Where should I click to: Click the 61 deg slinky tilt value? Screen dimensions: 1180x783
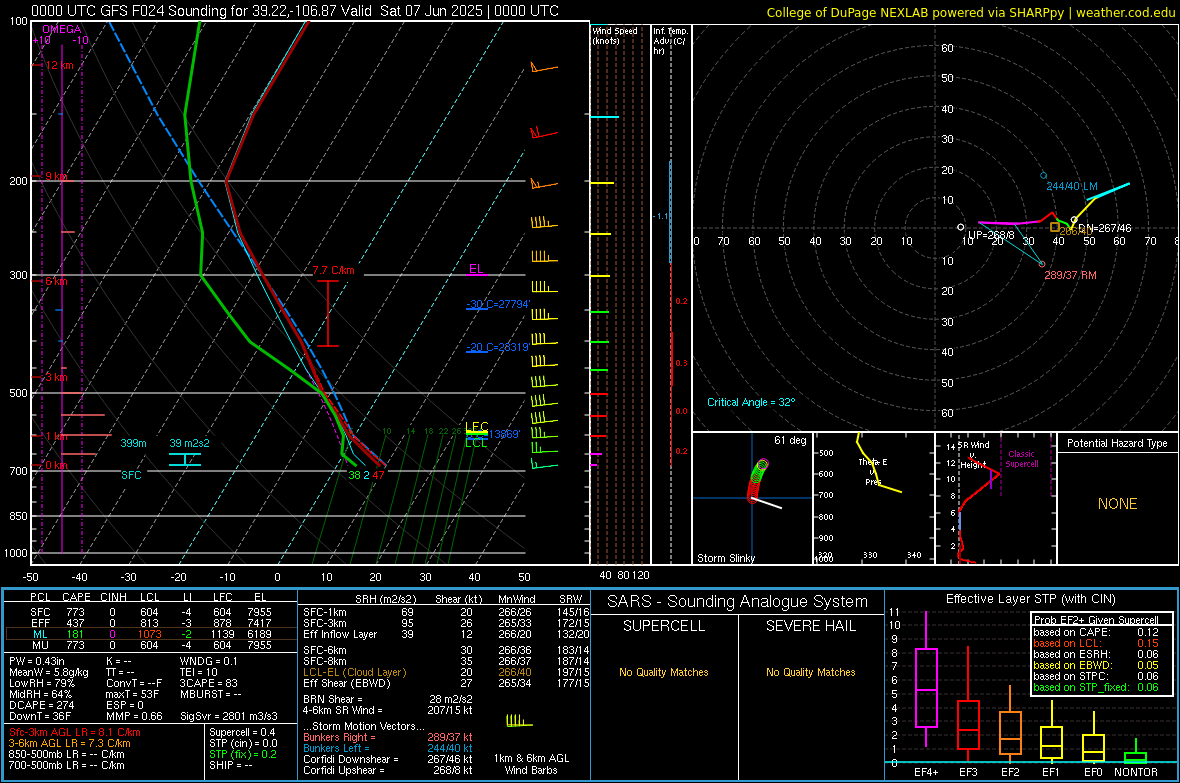click(789, 440)
